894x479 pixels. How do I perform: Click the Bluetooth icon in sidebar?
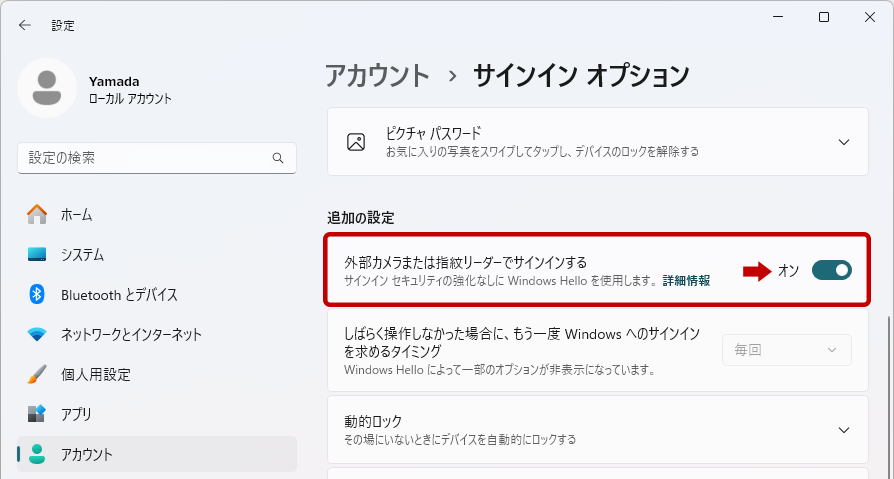click(37, 294)
